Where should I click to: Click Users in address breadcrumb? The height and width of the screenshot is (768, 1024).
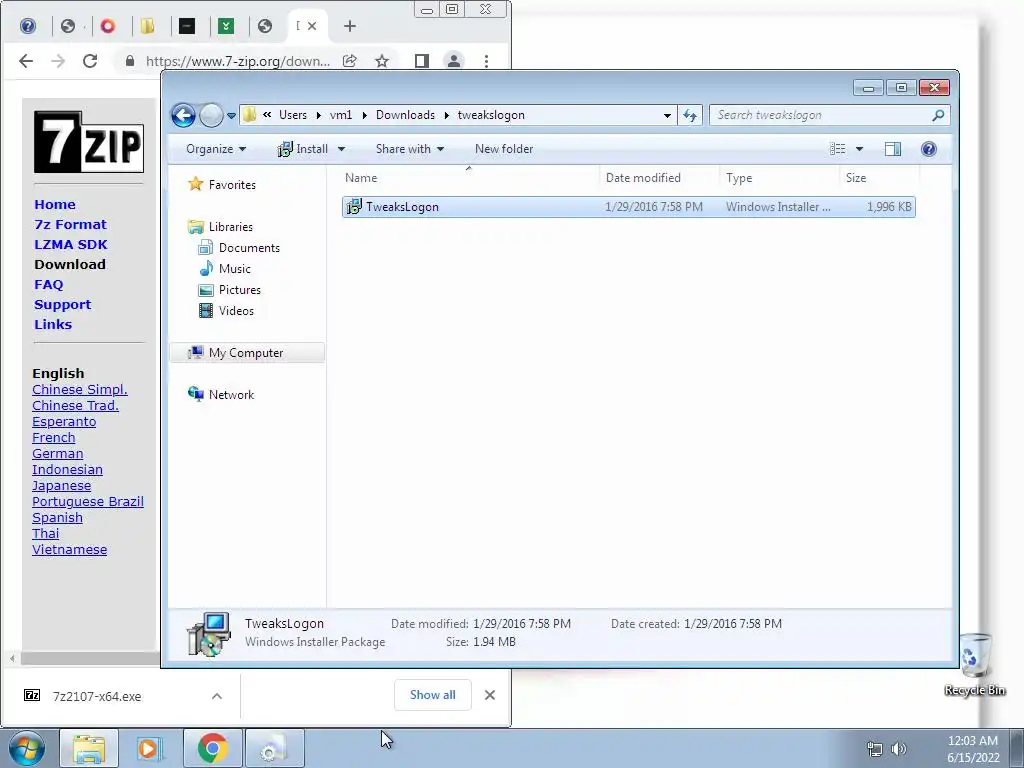pos(293,115)
